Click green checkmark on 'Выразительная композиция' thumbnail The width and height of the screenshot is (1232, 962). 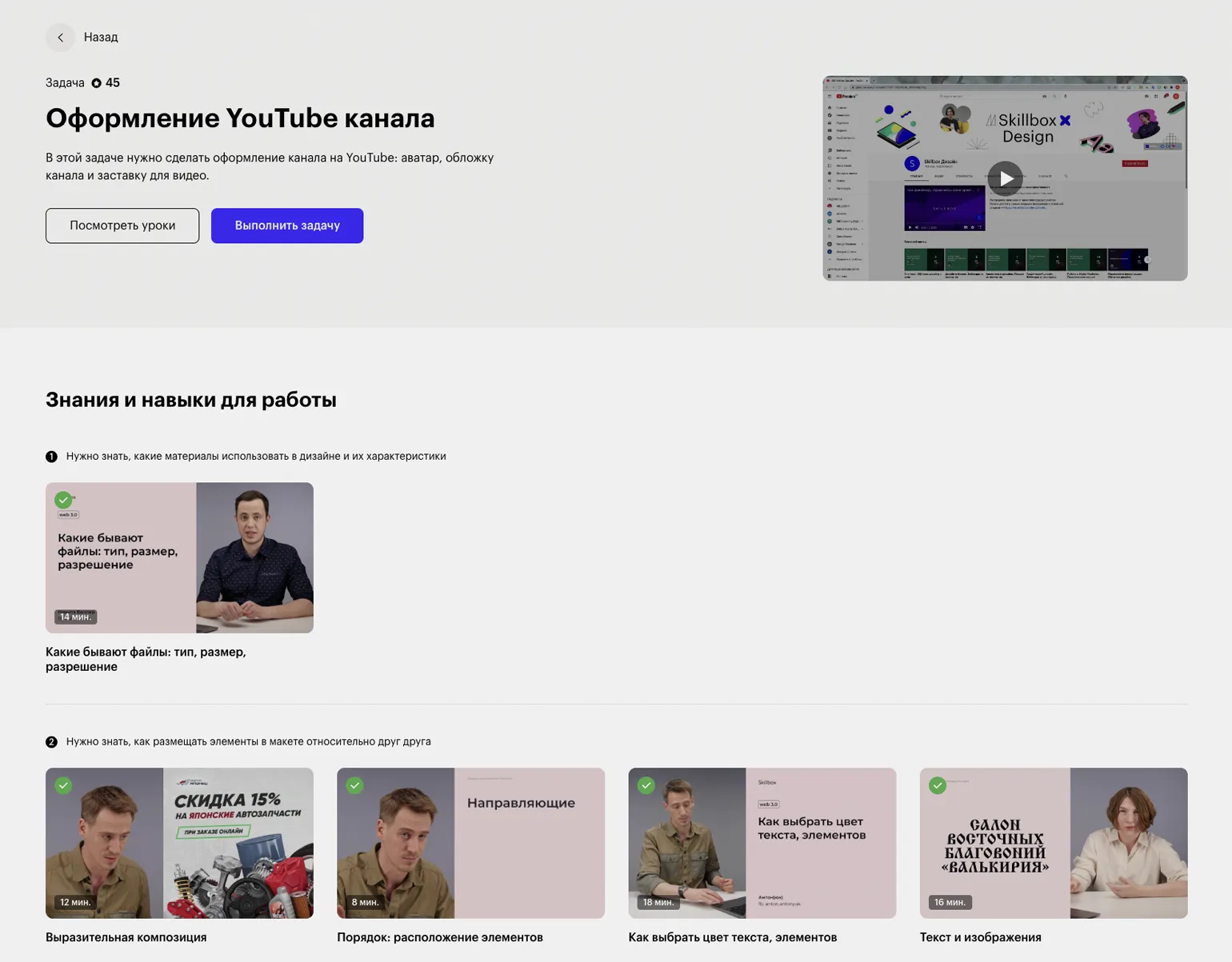[63, 785]
